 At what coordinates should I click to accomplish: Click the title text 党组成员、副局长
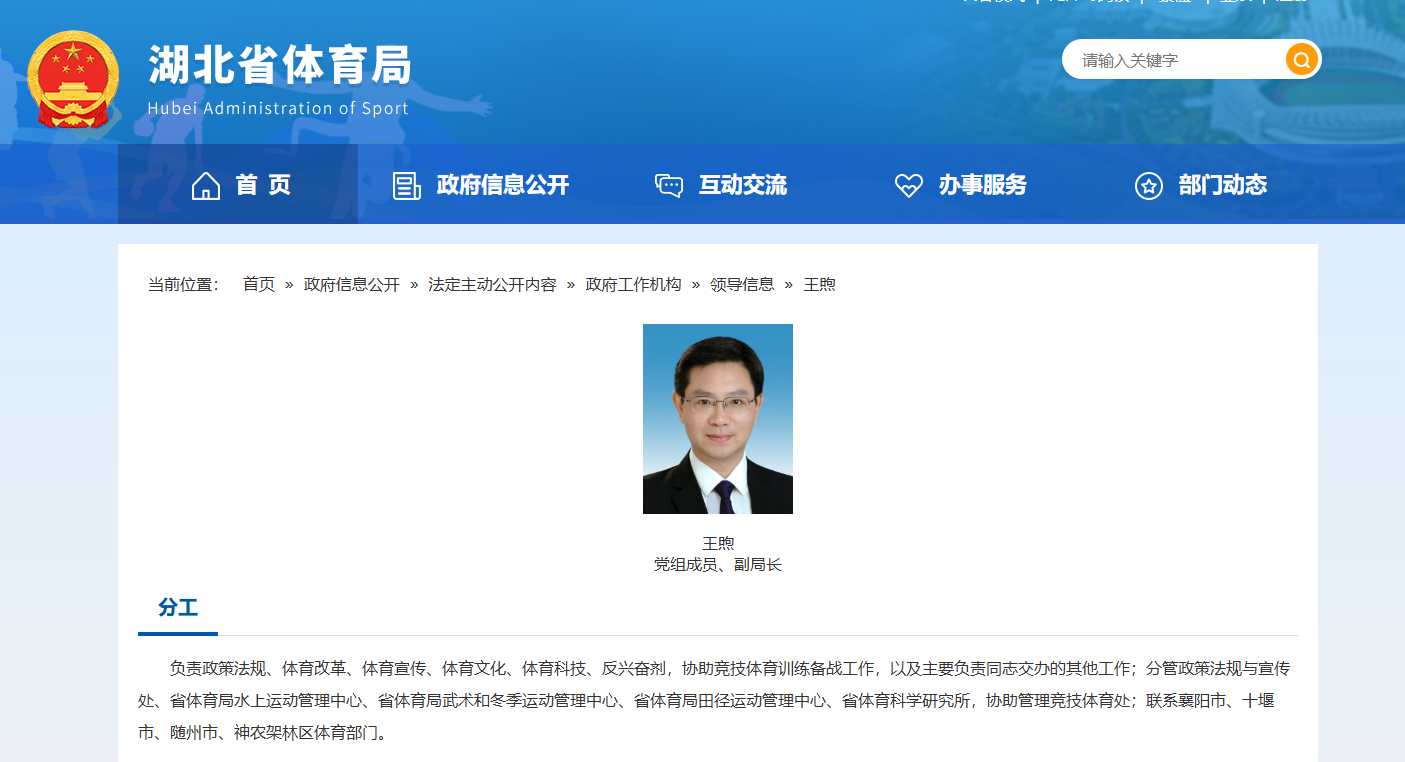pos(718,565)
